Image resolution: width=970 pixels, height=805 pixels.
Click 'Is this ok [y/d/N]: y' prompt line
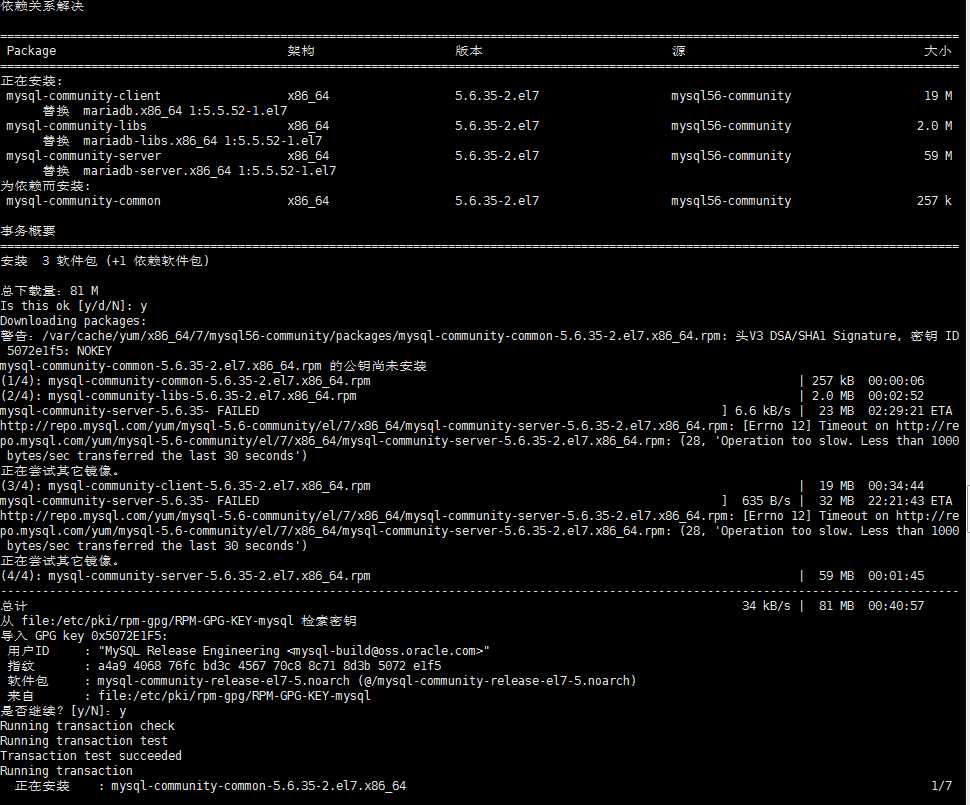[x=74, y=306]
